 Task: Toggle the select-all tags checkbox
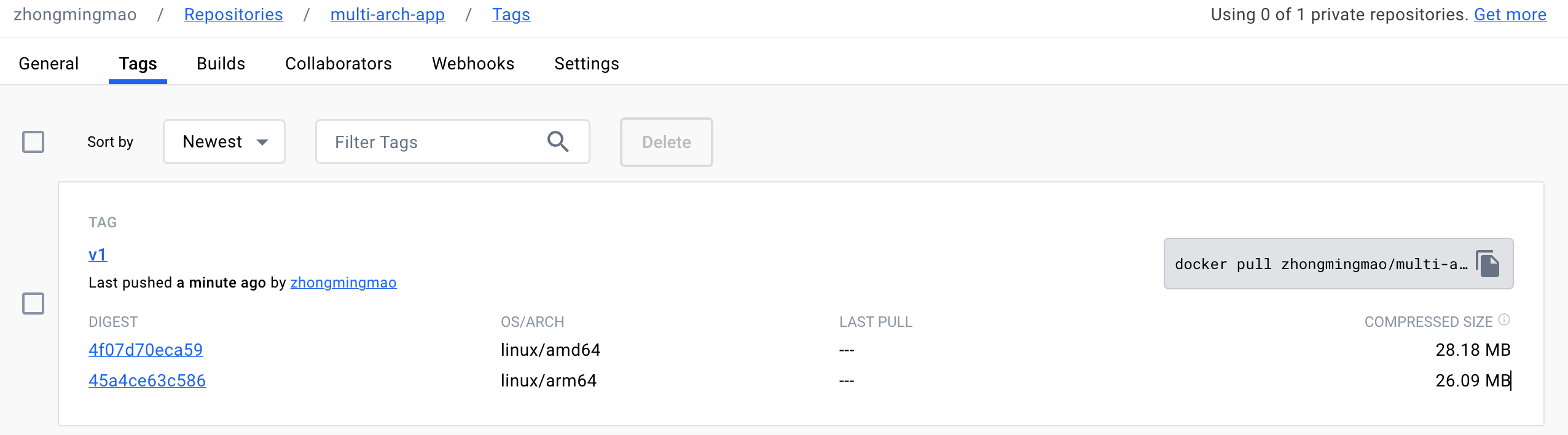pos(33,142)
